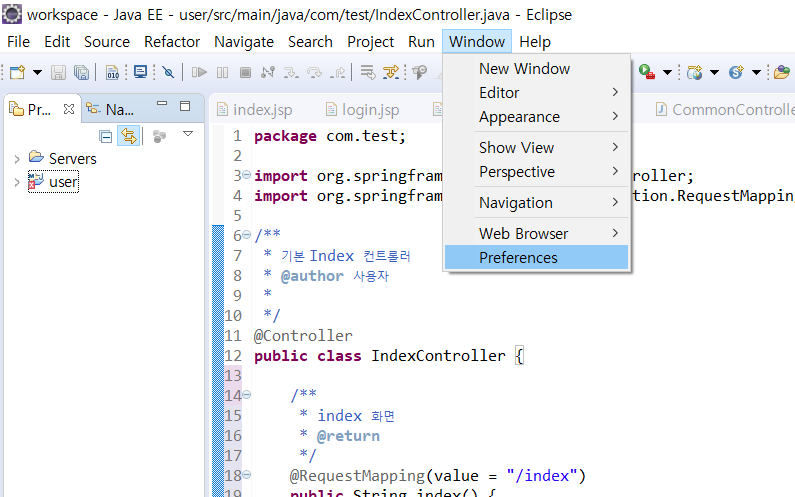Click the Step Into icon
Screen dimensions: 795x497
pyautogui.click(x=291, y=73)
